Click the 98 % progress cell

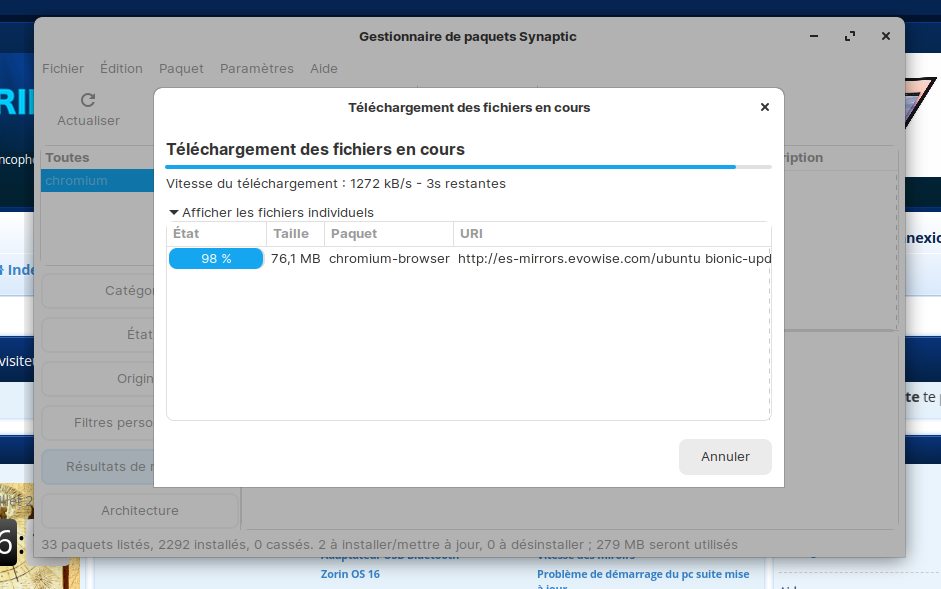pyautogui.click(x=216, y=259)
